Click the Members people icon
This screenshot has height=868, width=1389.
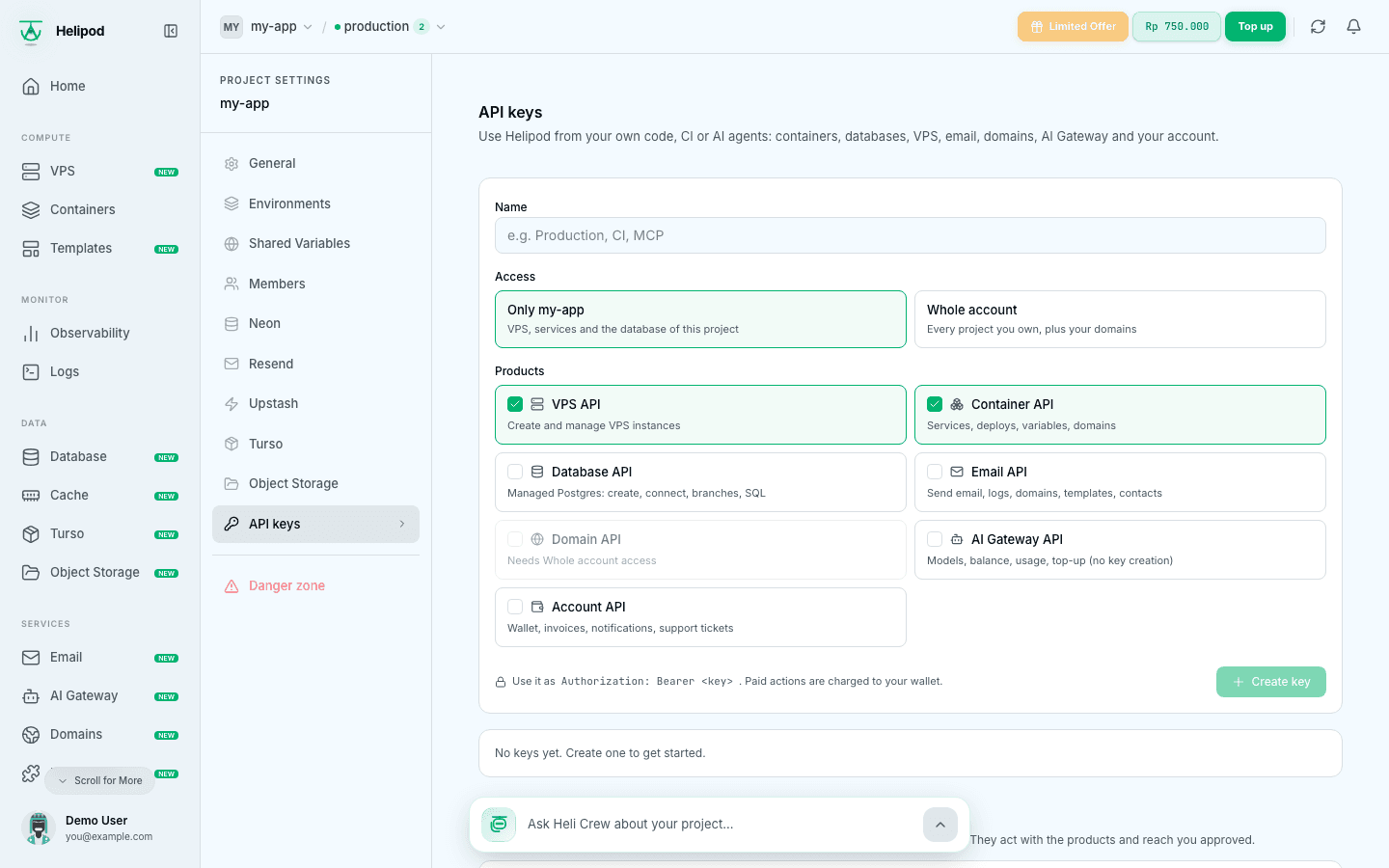click(231, 284)
